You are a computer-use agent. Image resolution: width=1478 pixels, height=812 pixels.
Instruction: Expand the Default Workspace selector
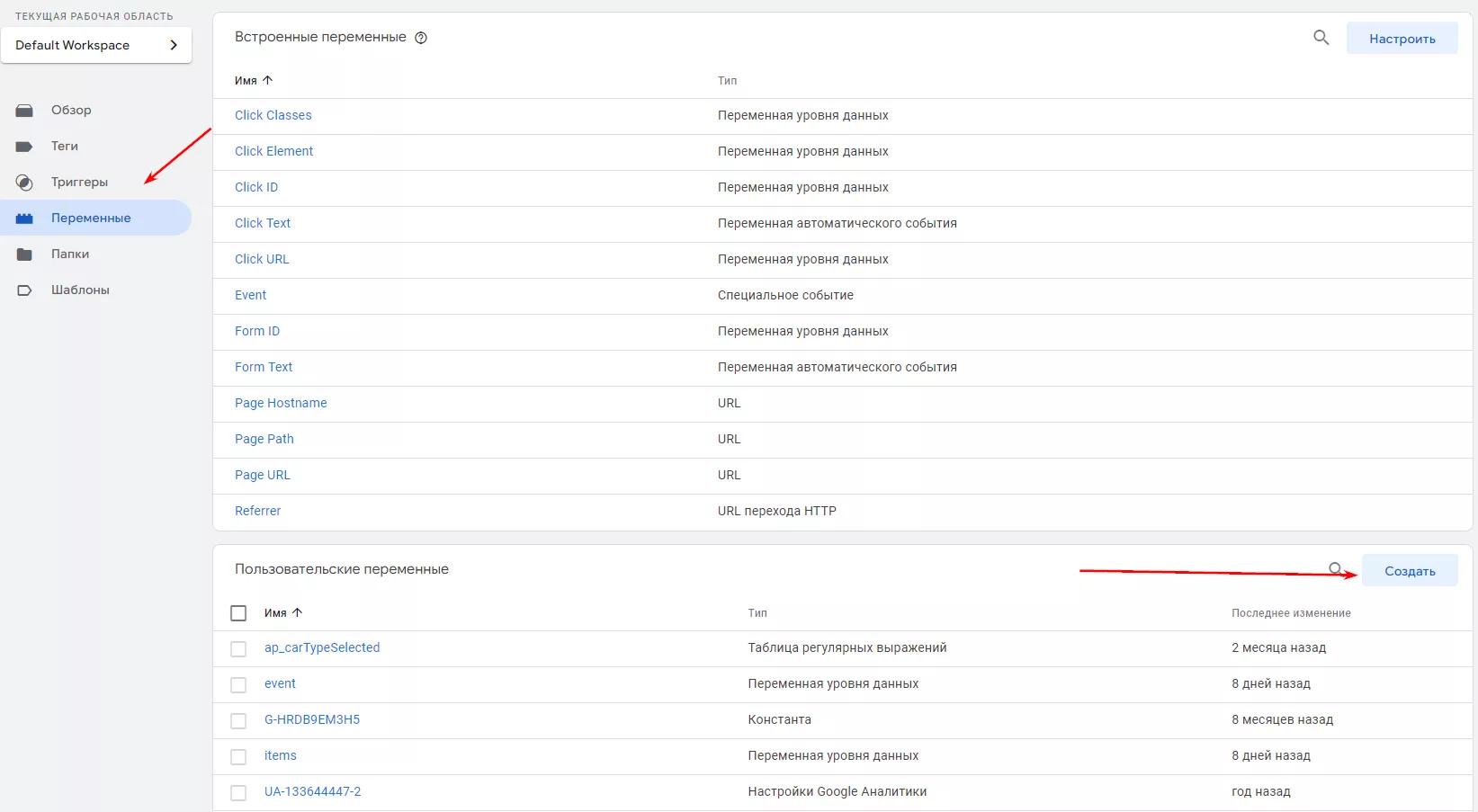point(96,45)
